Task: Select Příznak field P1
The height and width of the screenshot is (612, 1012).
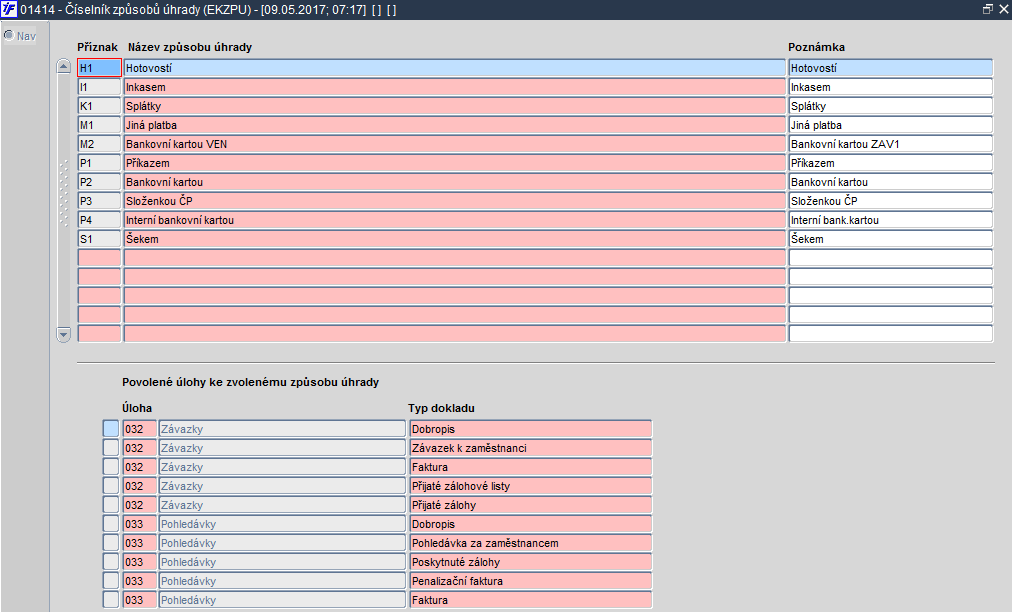Action: 99,163
